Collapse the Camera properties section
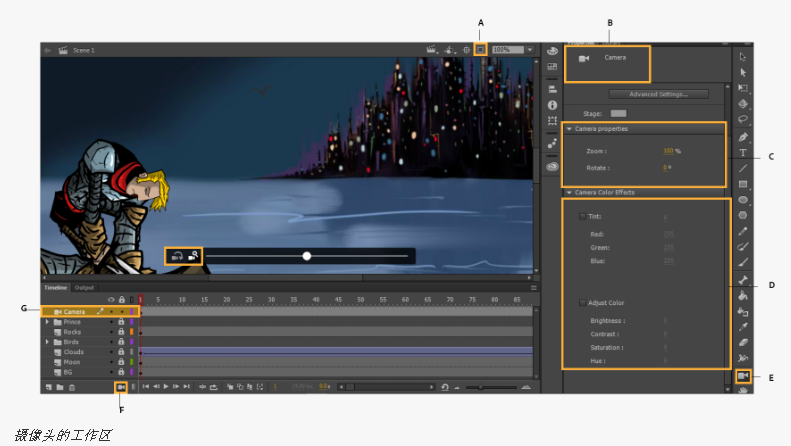 click(x=569, y=129)
